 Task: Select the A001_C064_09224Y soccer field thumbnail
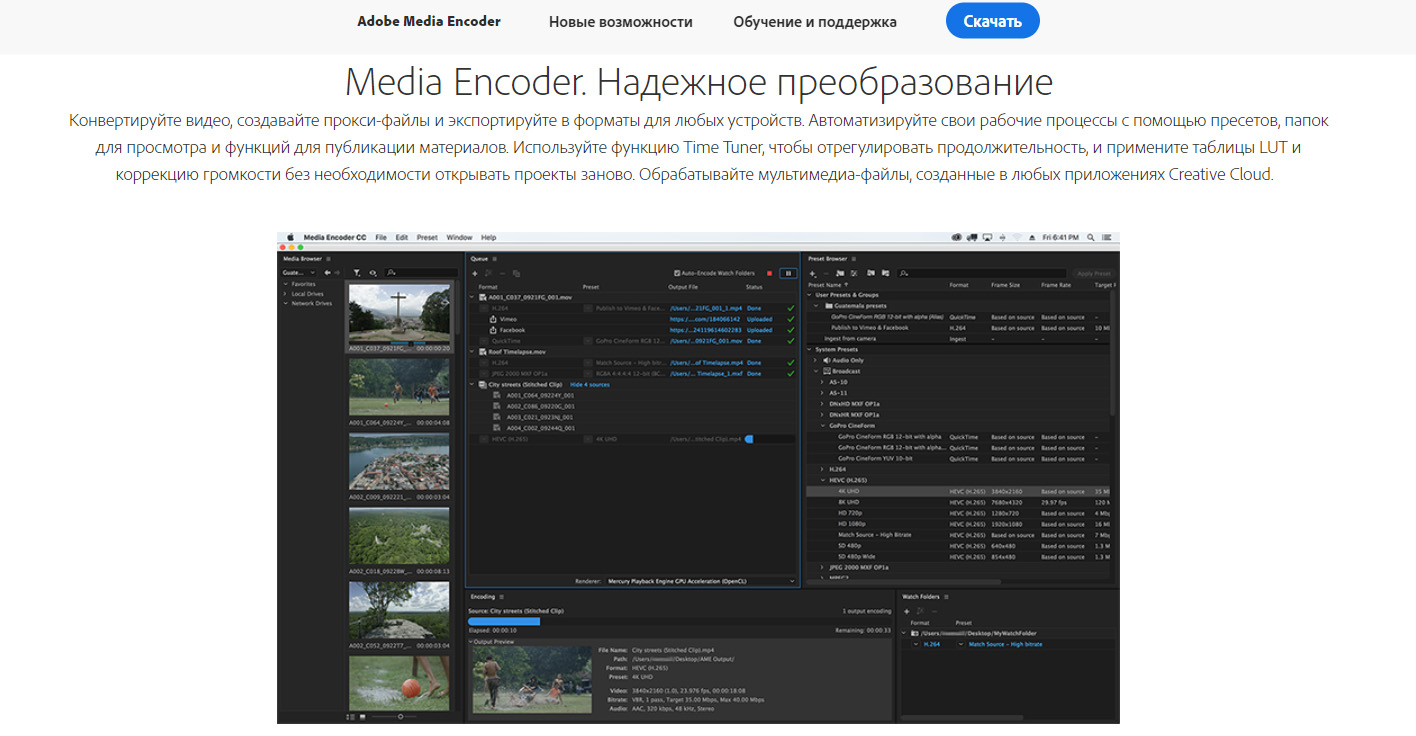pos(399,388)
